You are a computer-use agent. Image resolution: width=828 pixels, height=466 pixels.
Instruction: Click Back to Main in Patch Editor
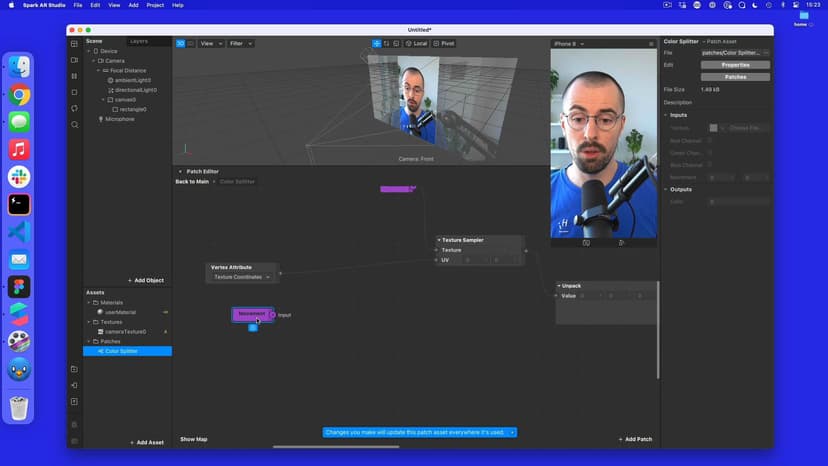click(192, 182)
